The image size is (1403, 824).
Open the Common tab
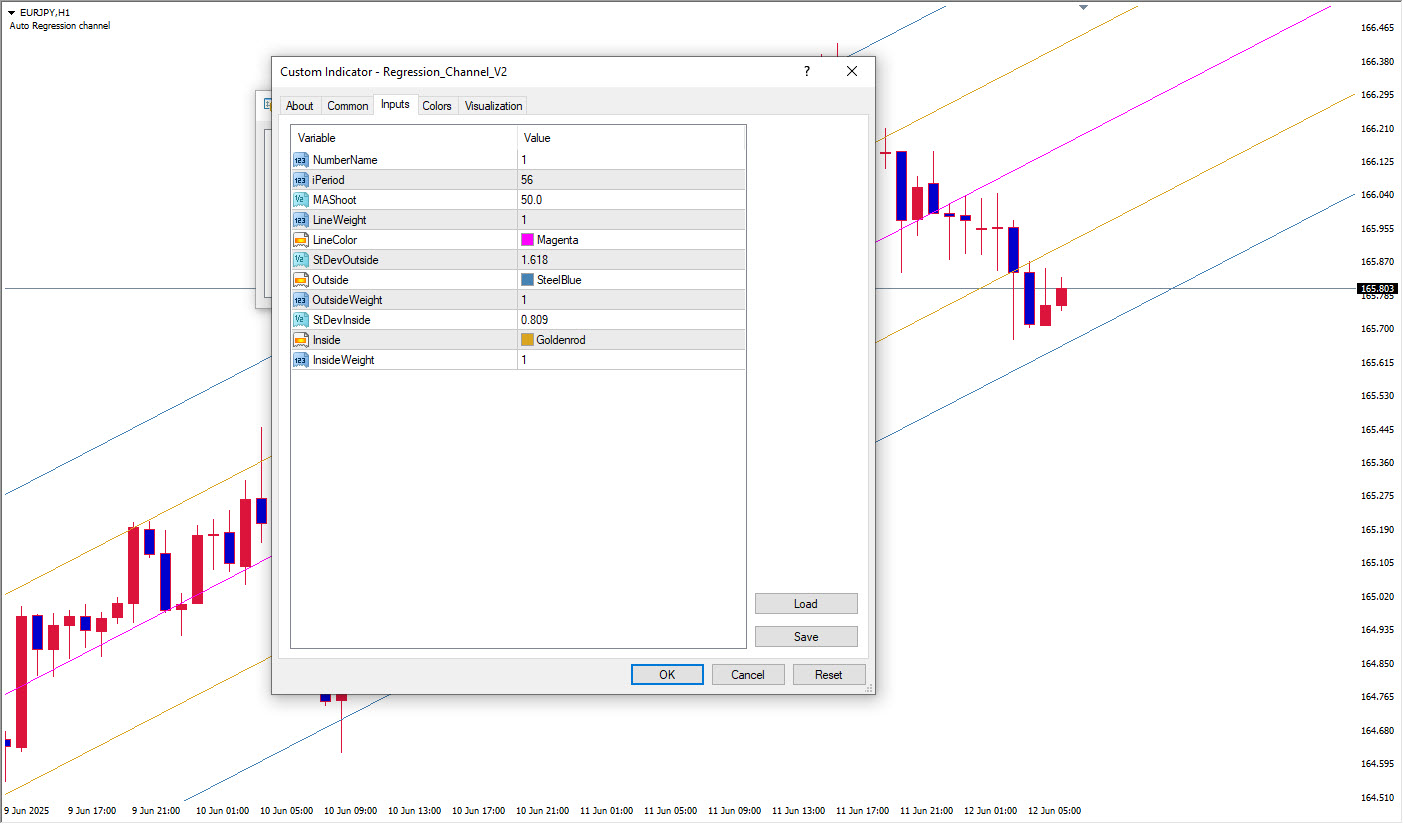tap(347, 106)
